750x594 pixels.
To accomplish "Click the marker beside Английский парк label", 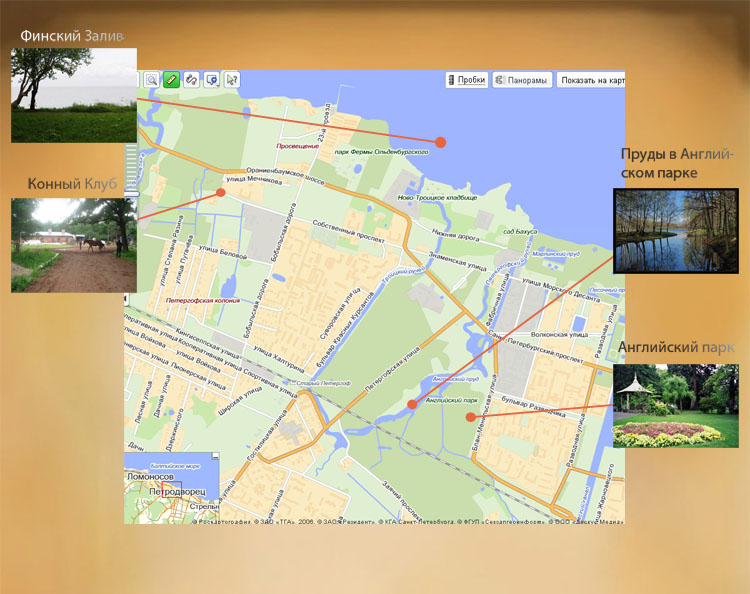I will 471,417.
